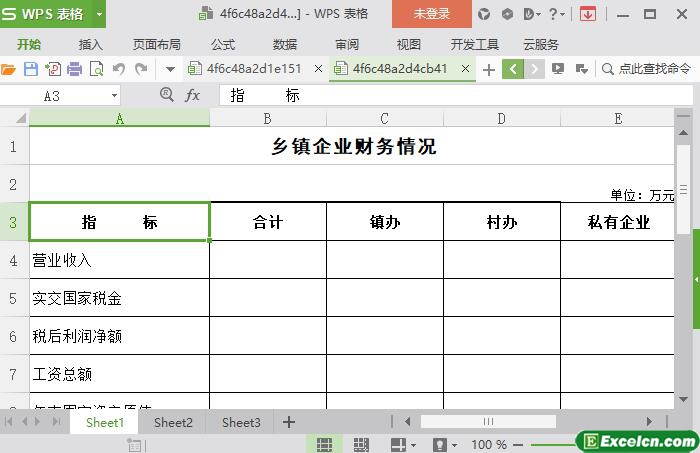Expand the Name Box dropdown arrow
The image size is (700, 453).
(x=114, y=96)
